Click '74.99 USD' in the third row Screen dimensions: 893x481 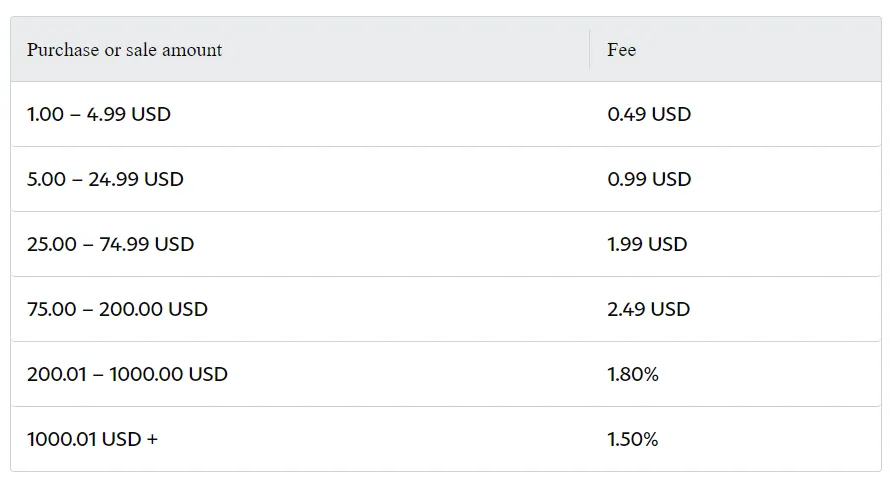coord(146,244)
